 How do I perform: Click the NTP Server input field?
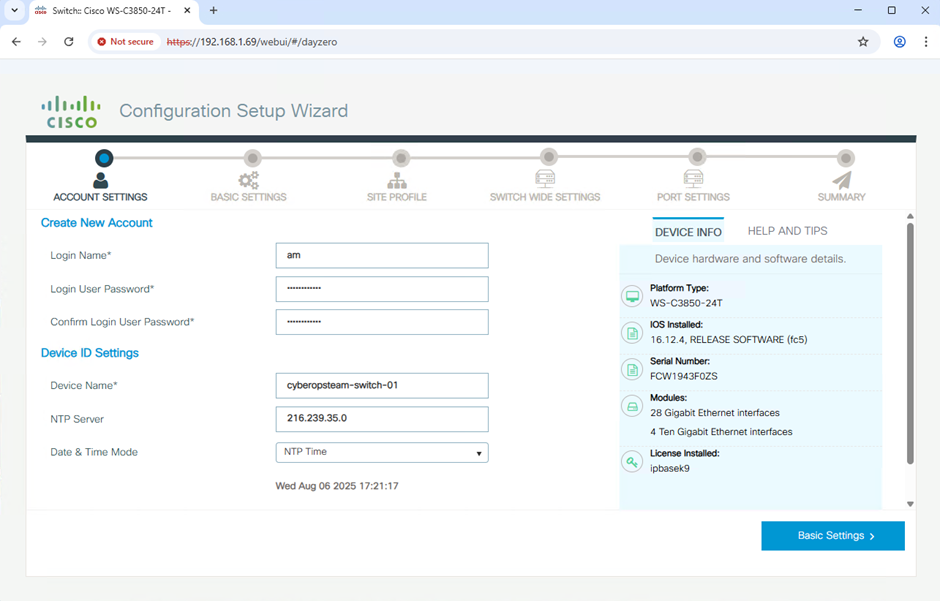(382, 419)
